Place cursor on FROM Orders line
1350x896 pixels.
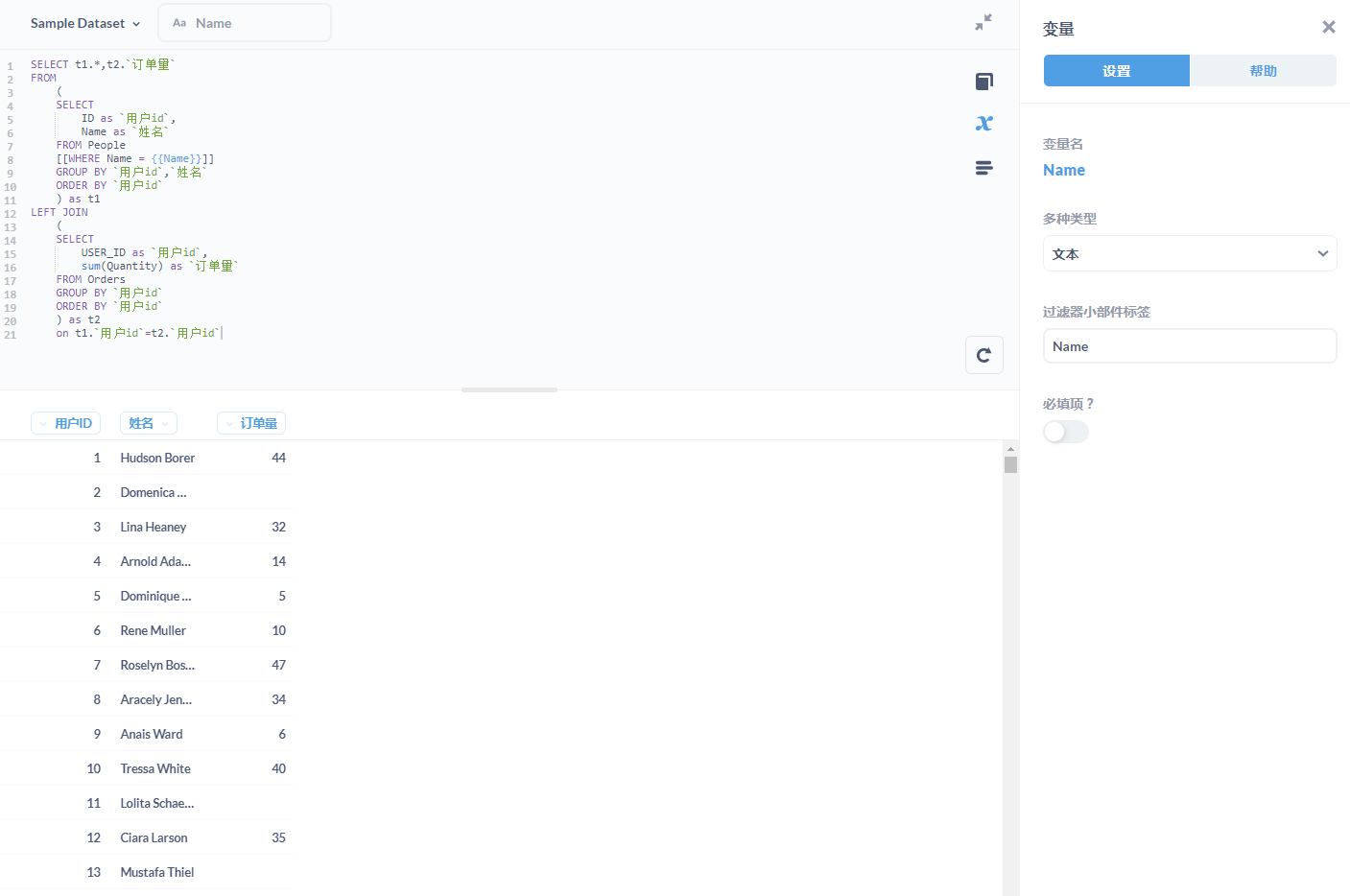click(90, 279)
